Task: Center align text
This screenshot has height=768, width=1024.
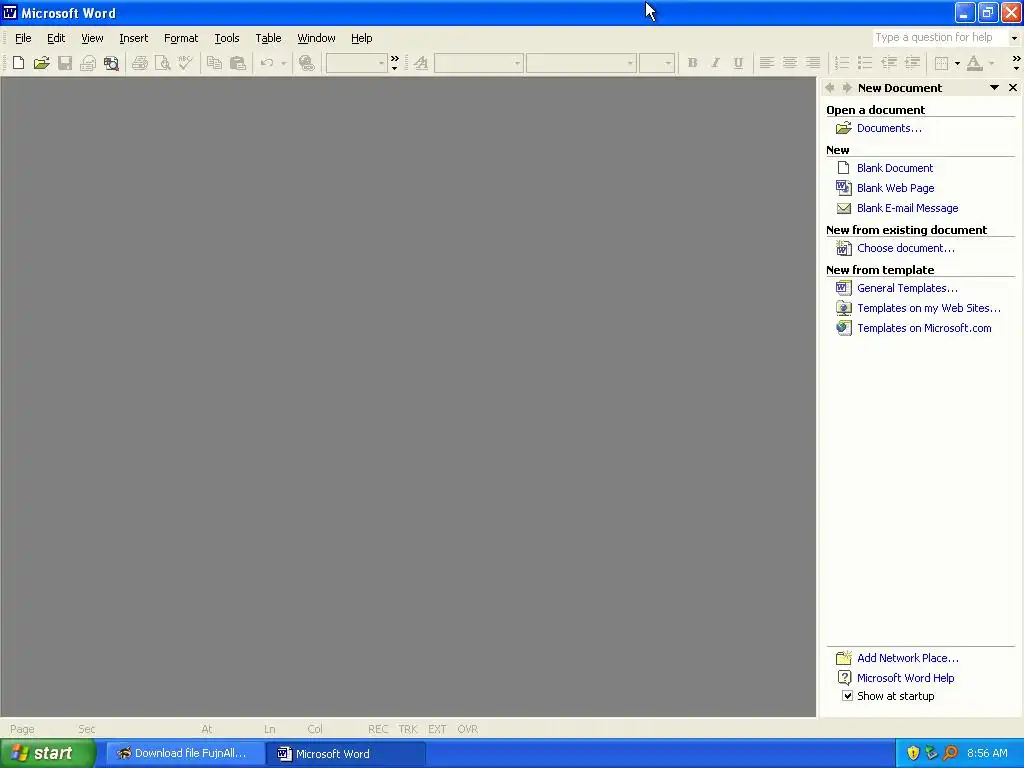Action: [x=790, y=63]
